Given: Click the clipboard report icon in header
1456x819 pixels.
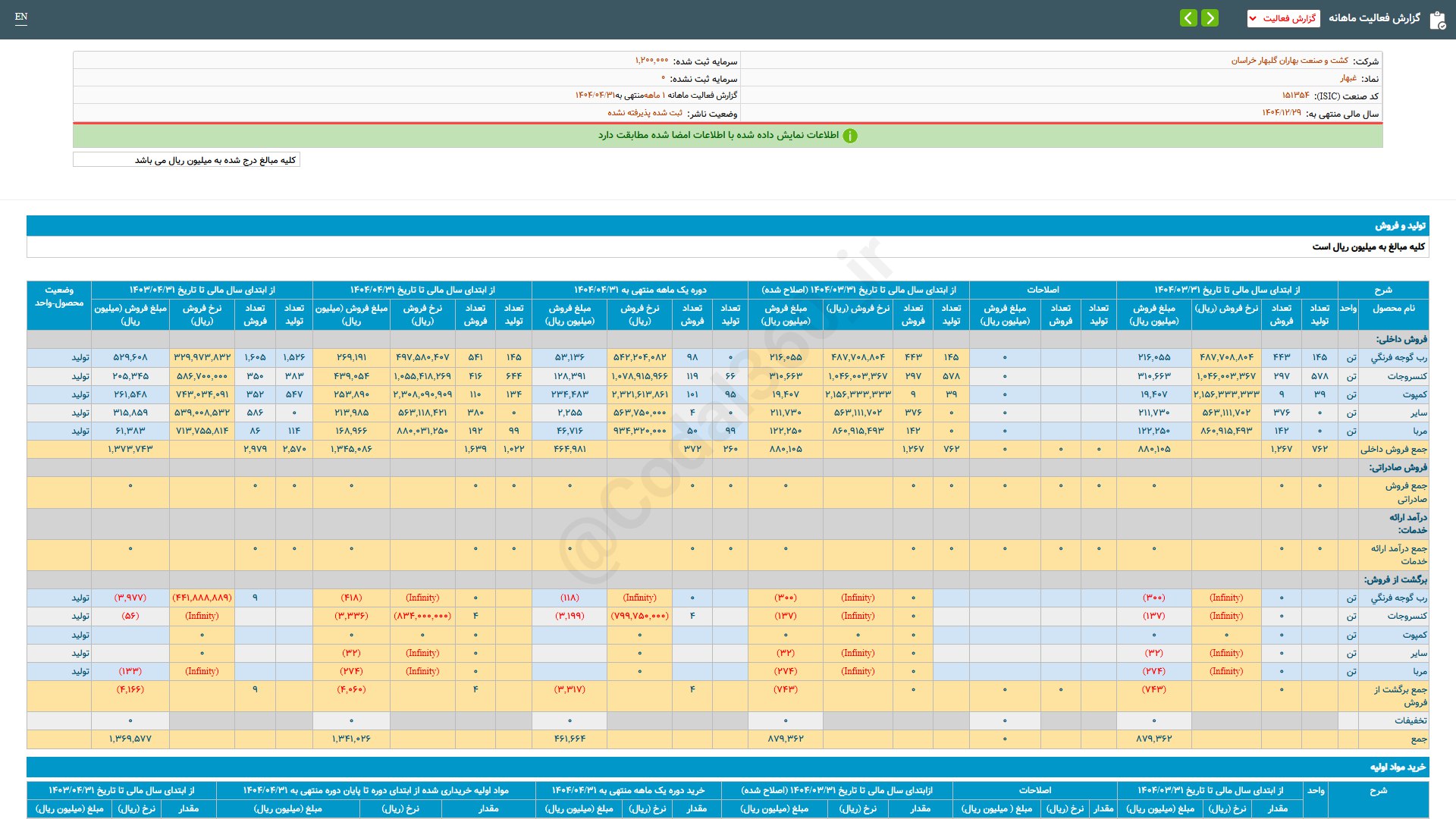Looking at the screenshot, I should [x=1437, y=20].
